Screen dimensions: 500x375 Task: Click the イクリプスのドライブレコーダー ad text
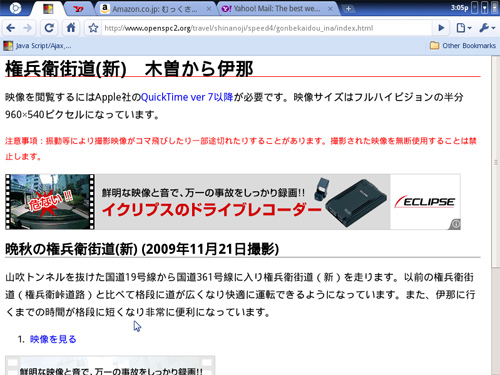click(x=211, y=210)
